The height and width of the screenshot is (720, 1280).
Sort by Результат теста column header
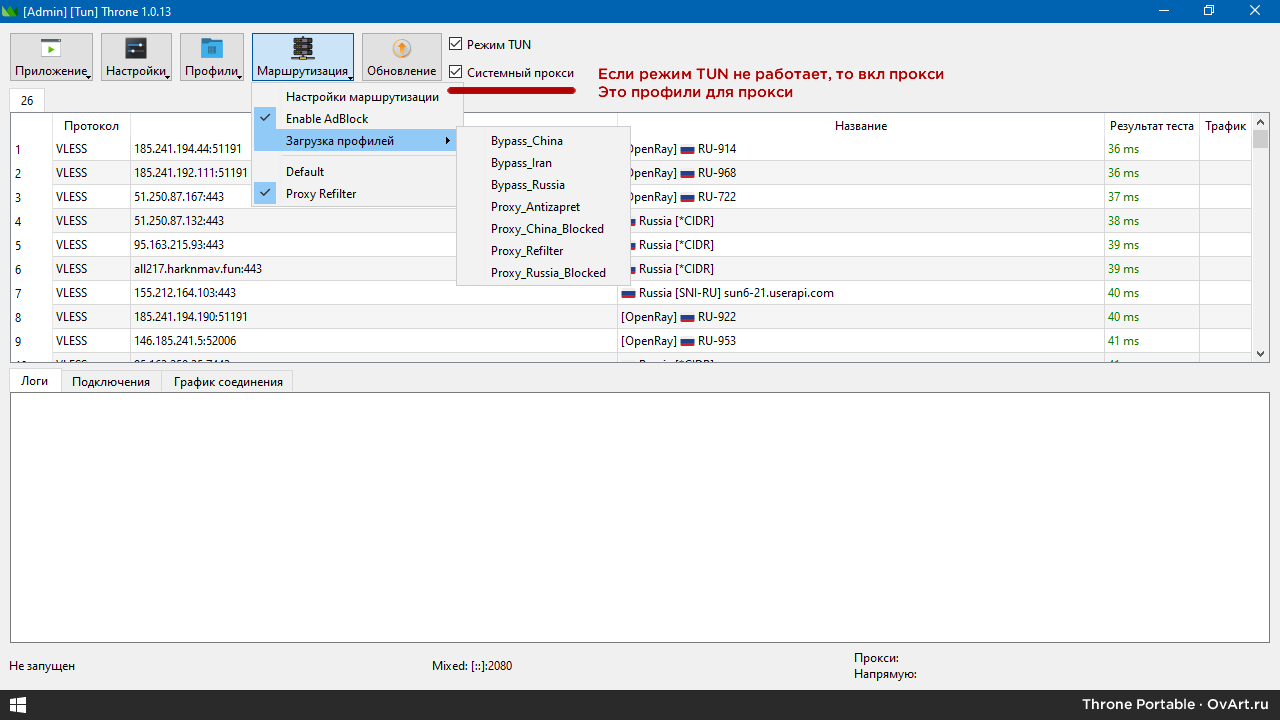click(x=1151, y=126)
